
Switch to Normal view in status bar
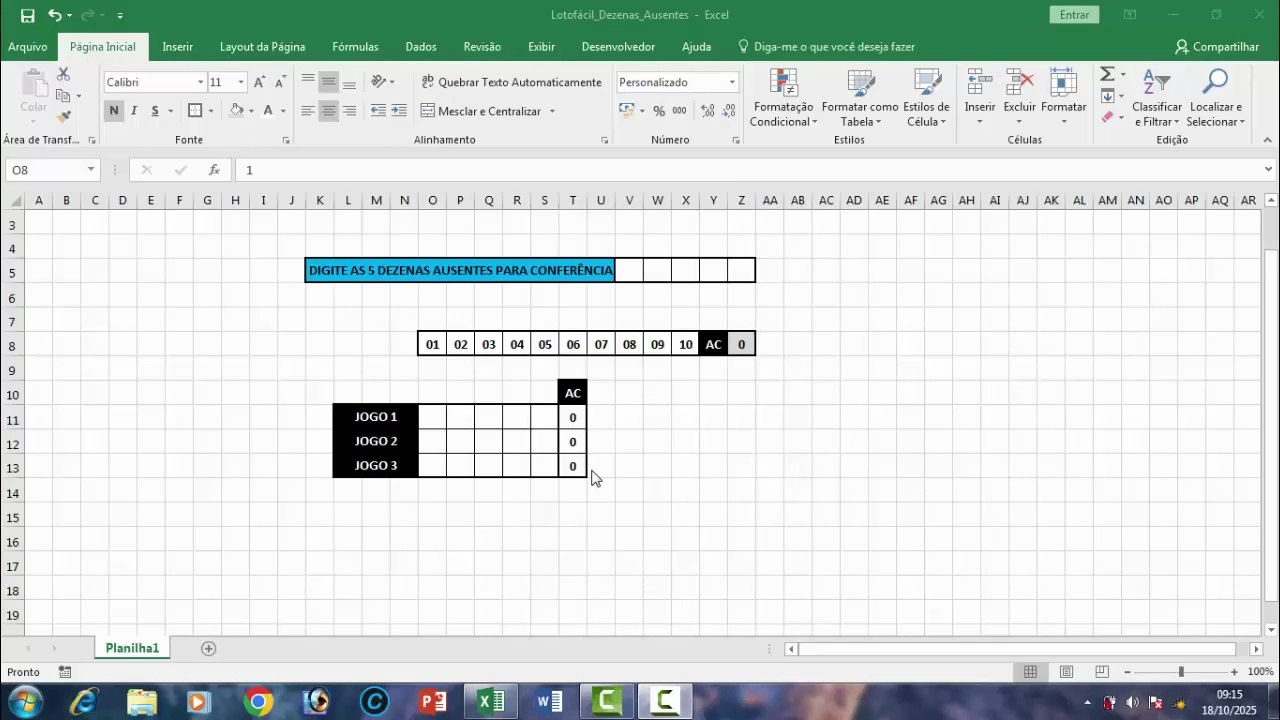click(1031, 672)
